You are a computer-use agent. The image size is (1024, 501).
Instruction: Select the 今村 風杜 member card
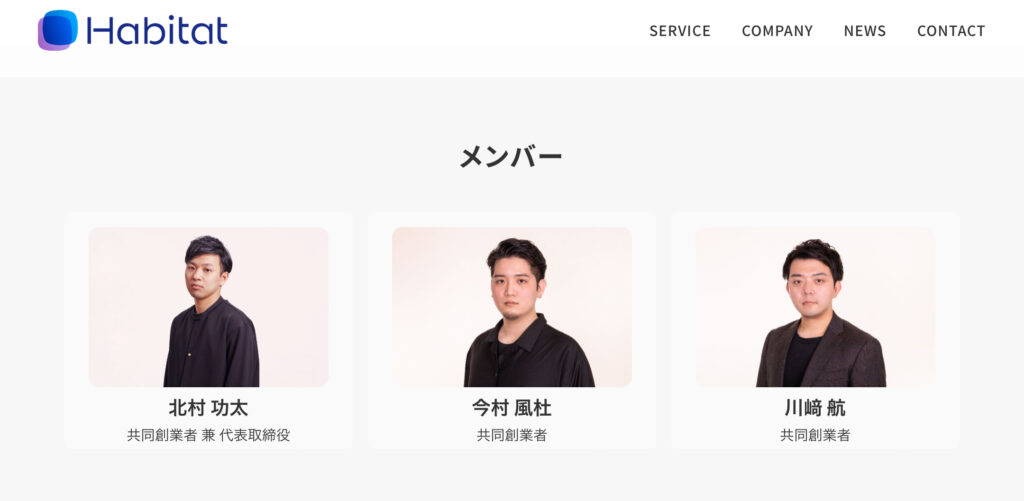[x=512, y=330]
